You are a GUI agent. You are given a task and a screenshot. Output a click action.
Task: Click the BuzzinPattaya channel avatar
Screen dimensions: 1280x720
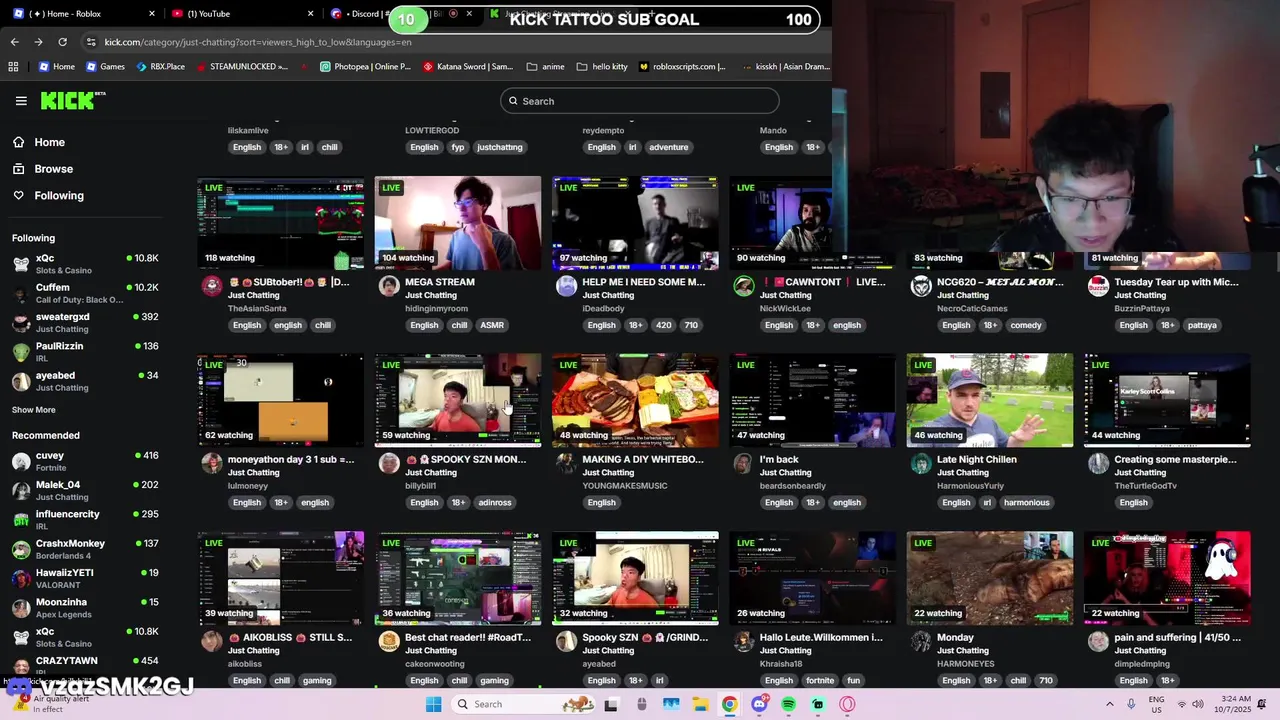click(1098, 286)
